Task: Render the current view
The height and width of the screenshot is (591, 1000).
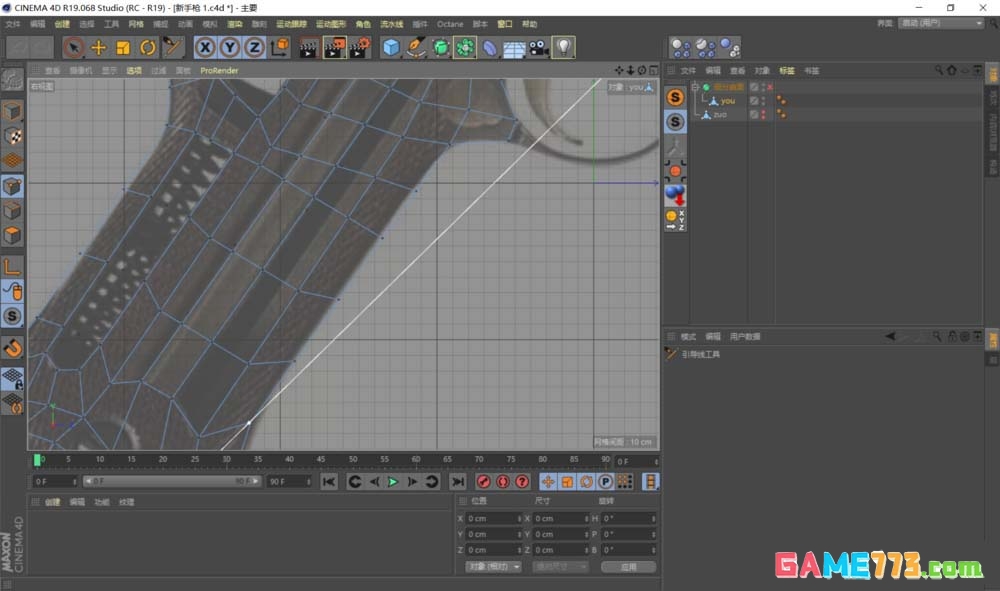Action: pos(306,47)
